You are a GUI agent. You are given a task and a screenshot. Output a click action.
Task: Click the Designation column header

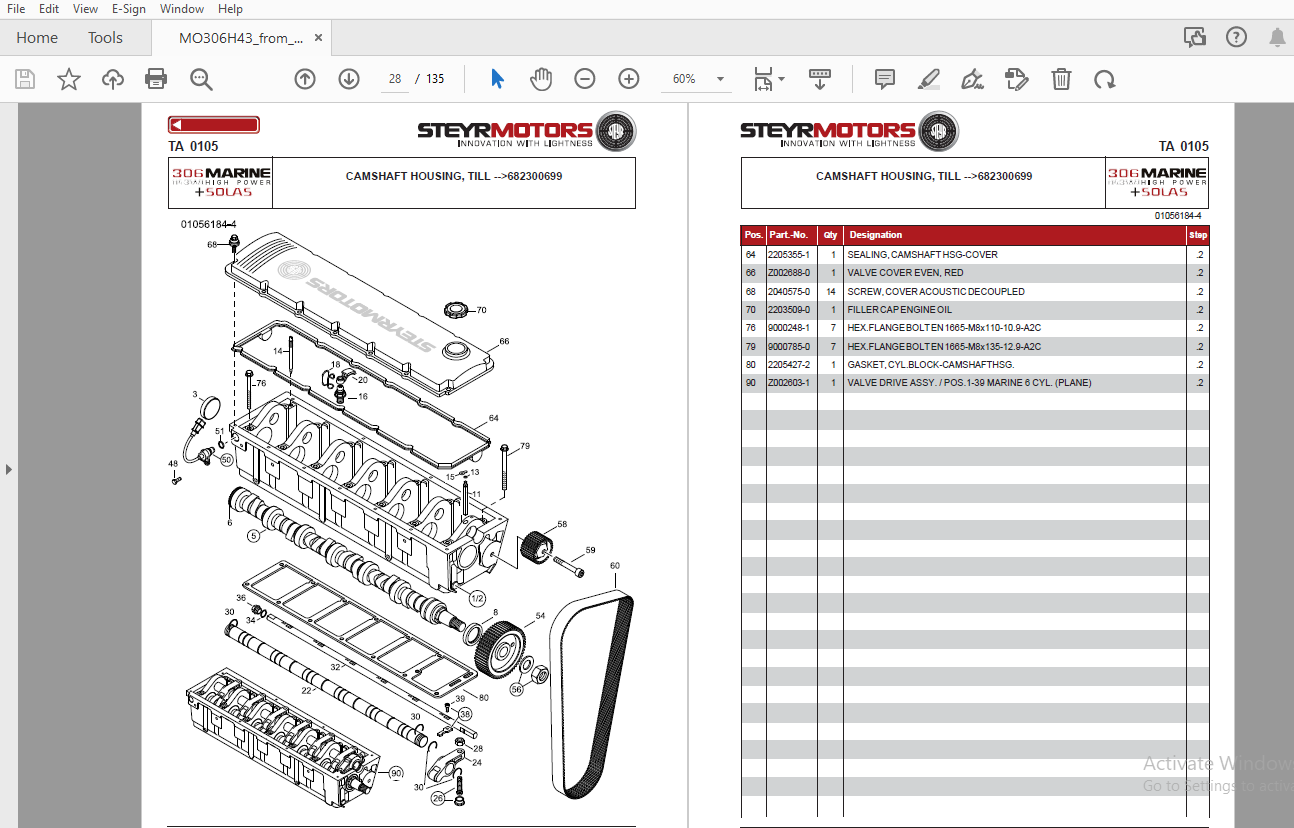876,235
